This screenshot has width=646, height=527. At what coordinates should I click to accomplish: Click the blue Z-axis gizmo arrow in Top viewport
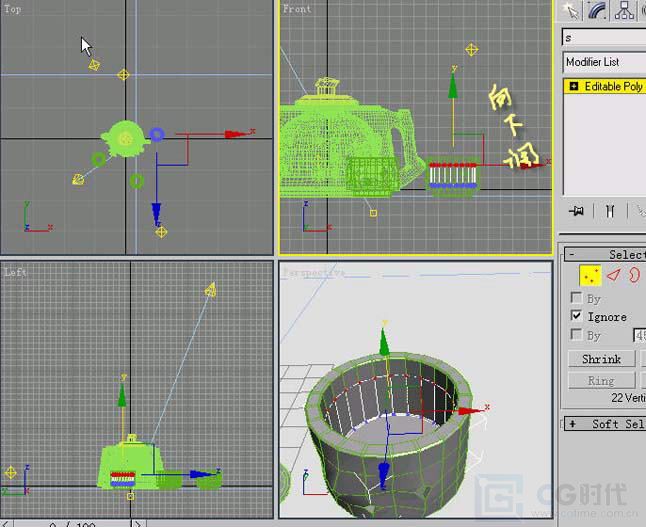[x=156, y=212]
